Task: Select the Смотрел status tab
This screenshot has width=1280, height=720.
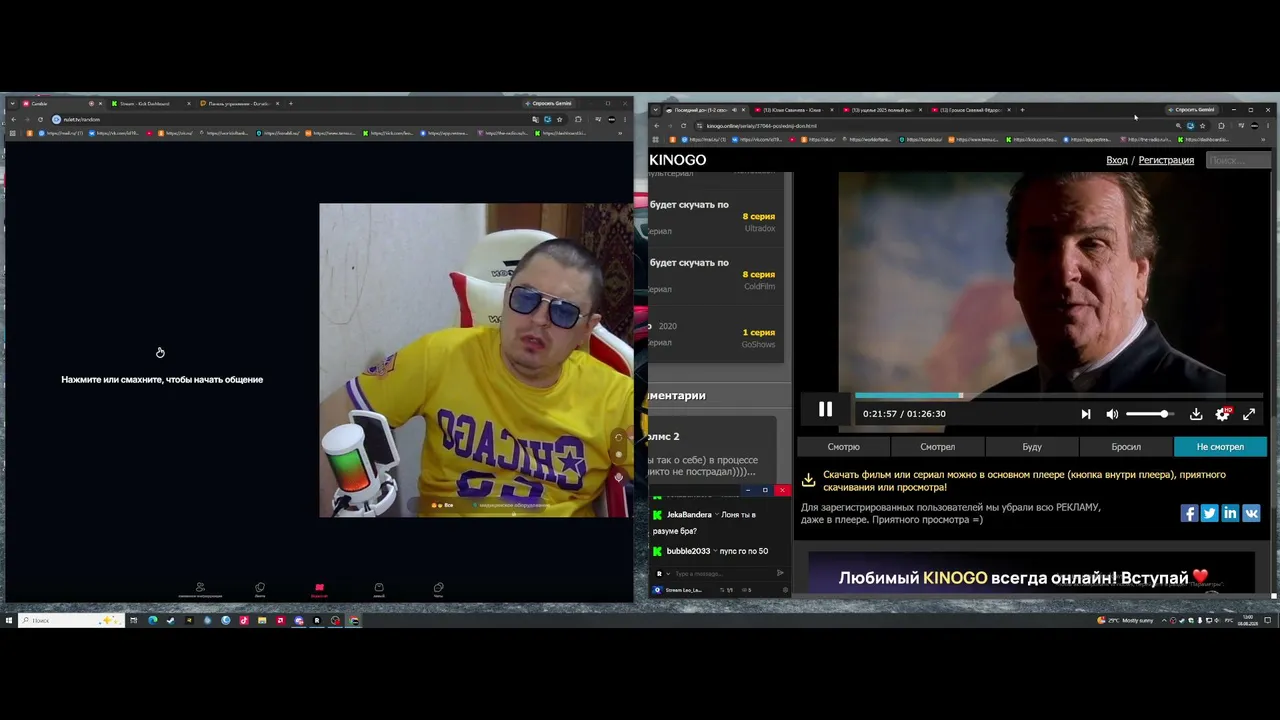Action: click(x=937, y=447)
